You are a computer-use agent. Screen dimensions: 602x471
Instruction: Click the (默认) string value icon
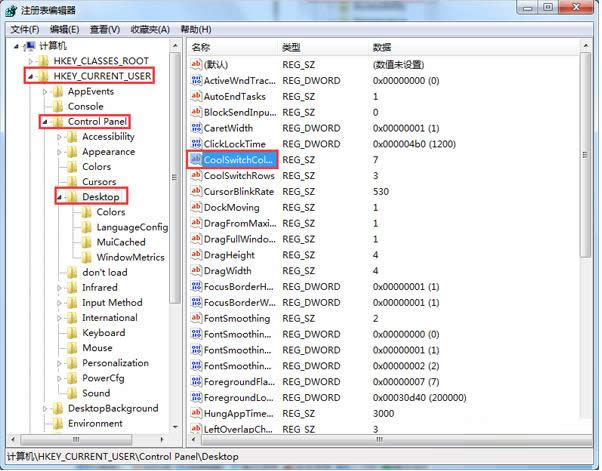tap(196, 64)
